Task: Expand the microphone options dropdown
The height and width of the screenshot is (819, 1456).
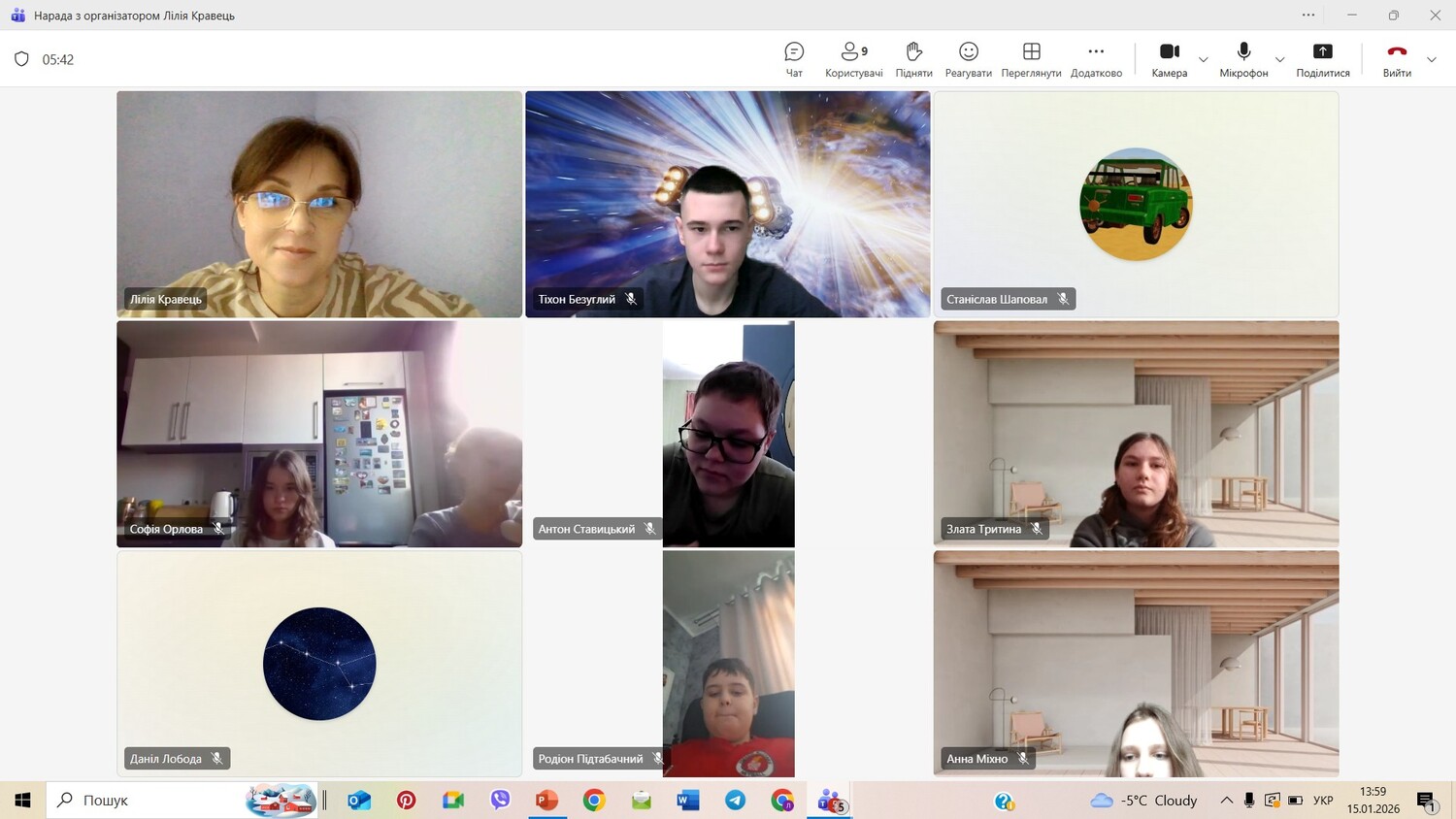Action: 1279,60
